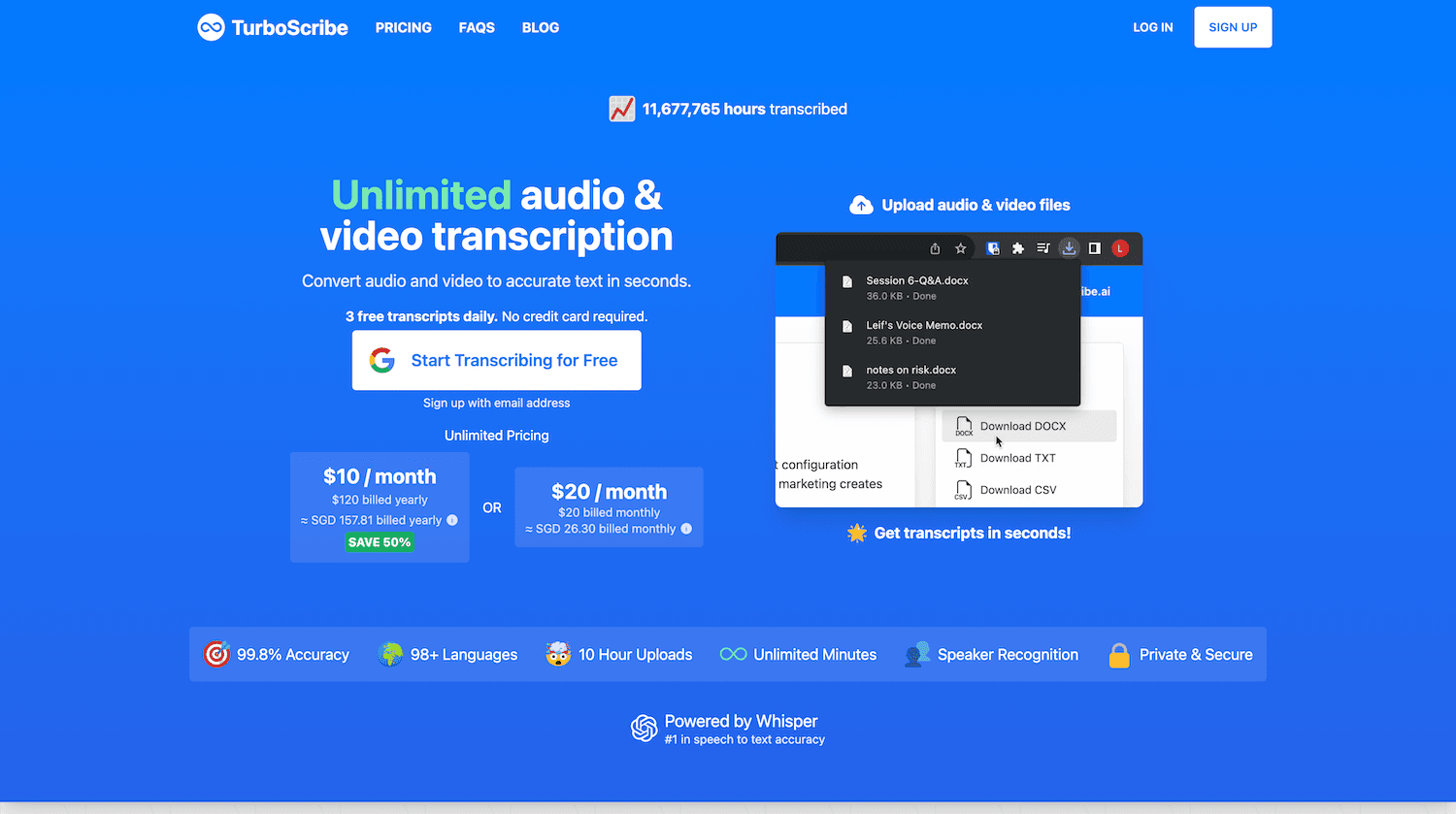Image resolution: width=1456 pixels, height=814 pixels.
Task: Click the SIGN UP button
Action: coord(1233,27)
